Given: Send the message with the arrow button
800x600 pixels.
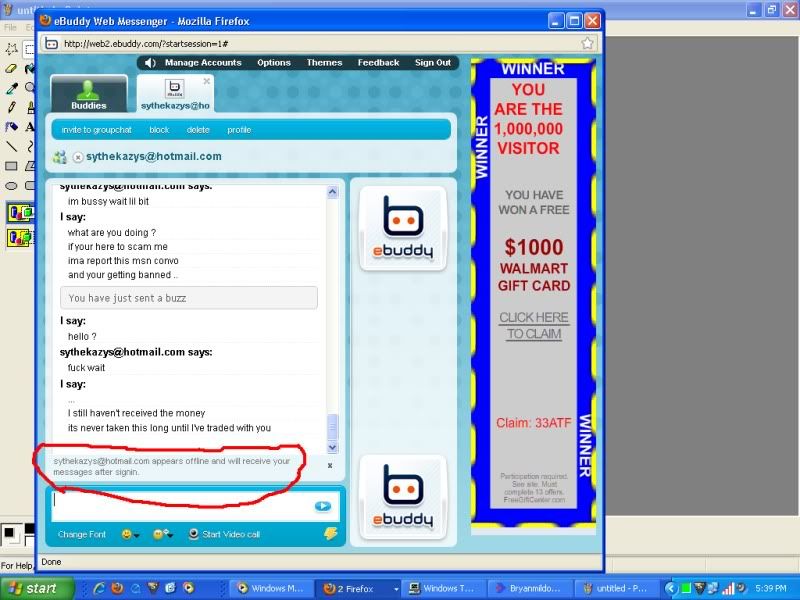Looking at the screenshot, I should tap(323, 506).
